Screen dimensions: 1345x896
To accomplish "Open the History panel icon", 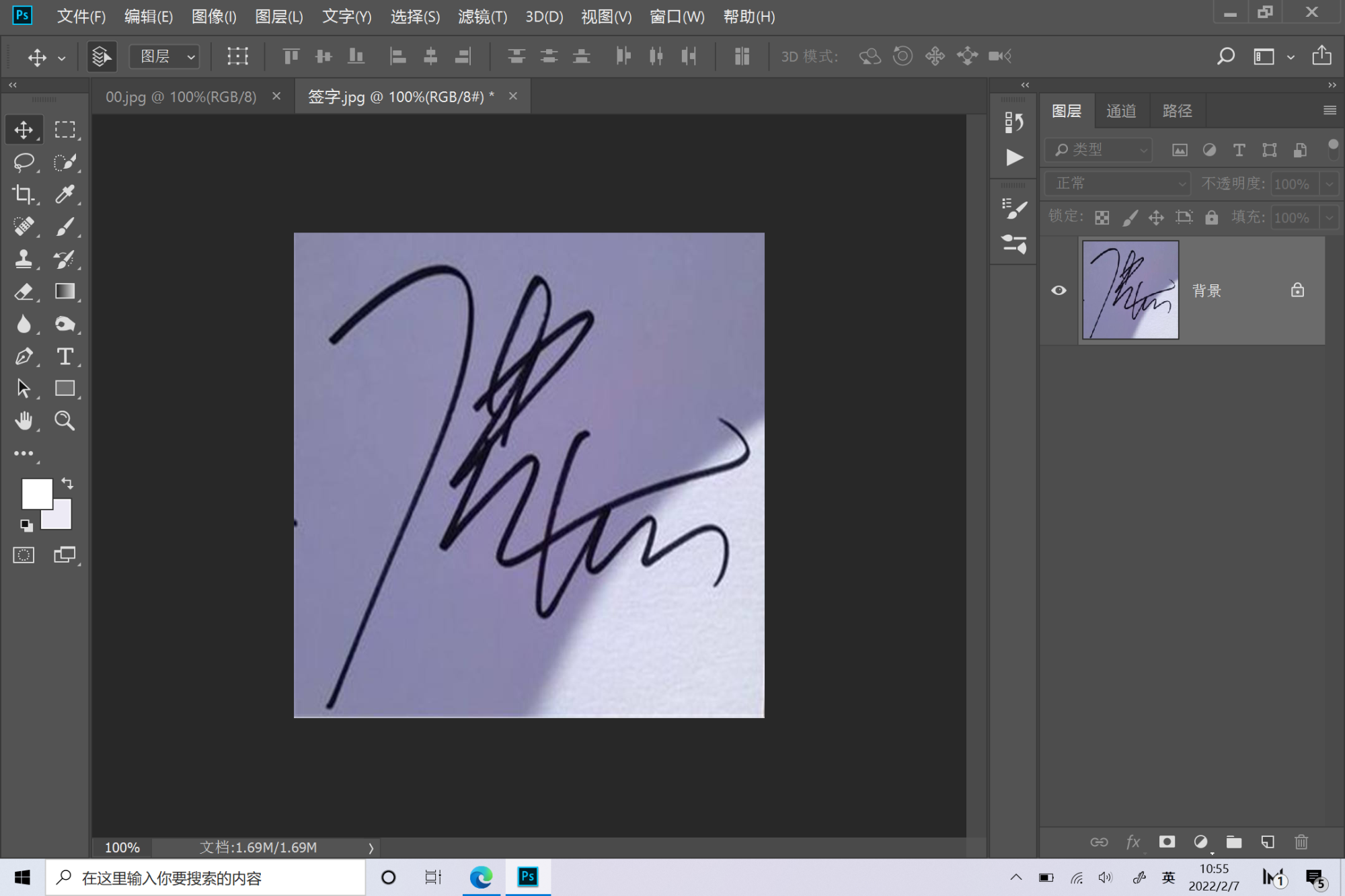I will point(1013,122).
